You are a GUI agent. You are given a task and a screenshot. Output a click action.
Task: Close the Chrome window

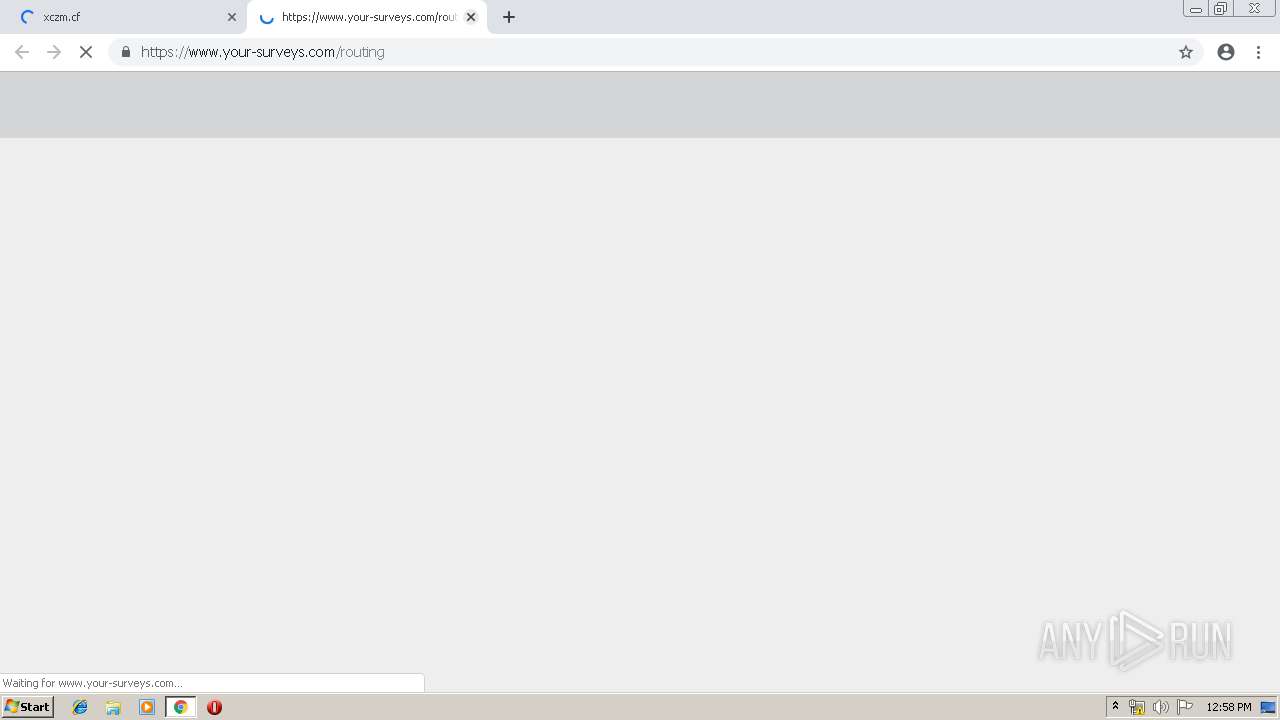tap(1254, 9)
